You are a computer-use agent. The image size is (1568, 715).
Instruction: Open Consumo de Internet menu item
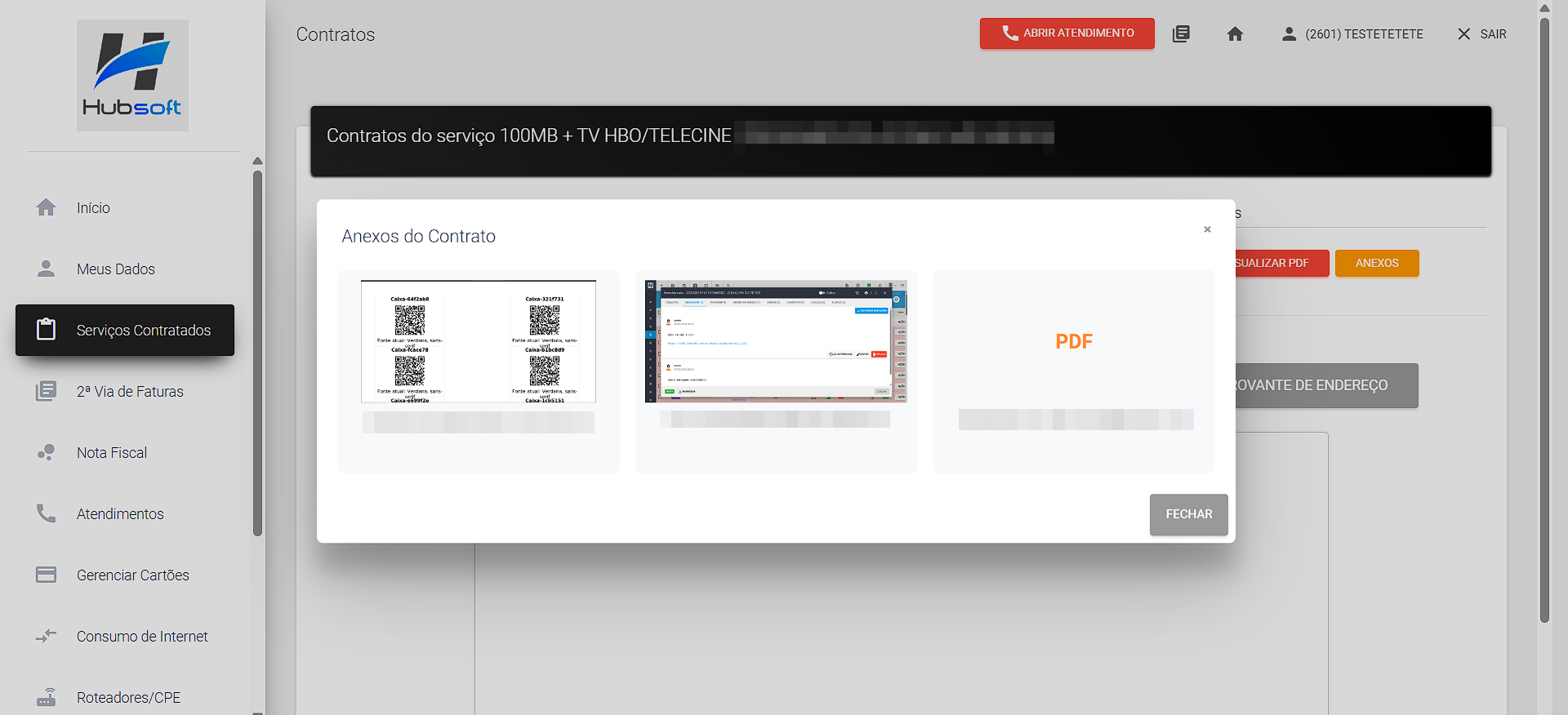pos(125,636)
